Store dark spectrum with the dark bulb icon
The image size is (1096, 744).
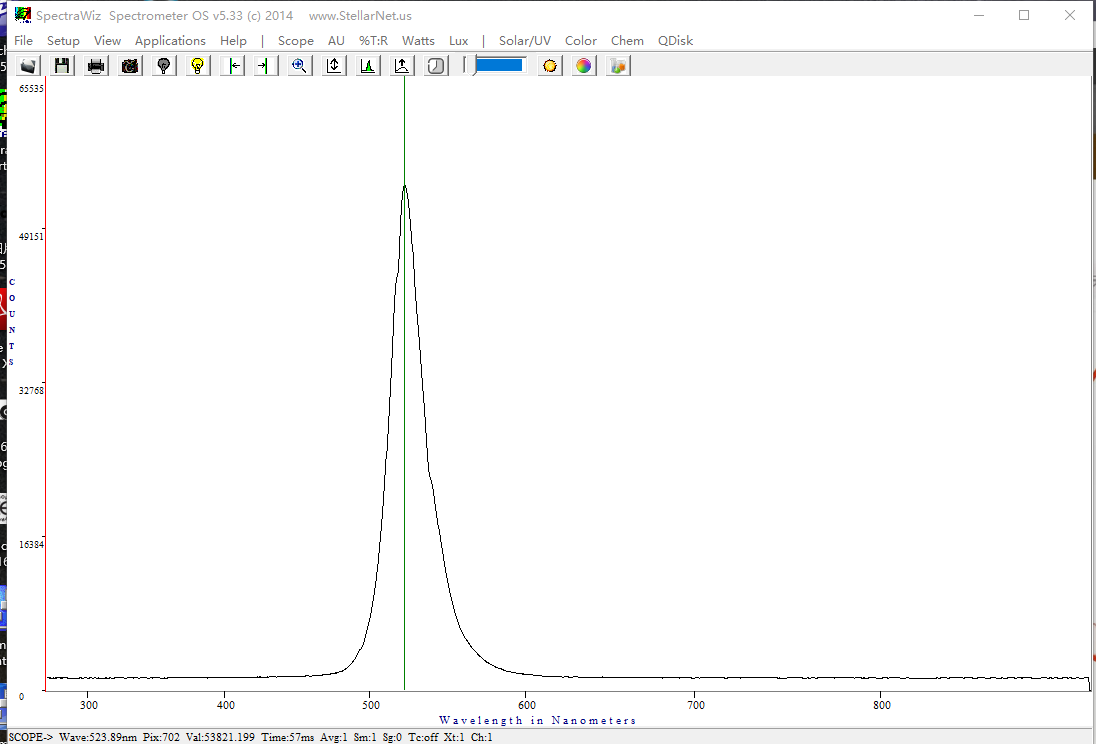pos(164,66)
